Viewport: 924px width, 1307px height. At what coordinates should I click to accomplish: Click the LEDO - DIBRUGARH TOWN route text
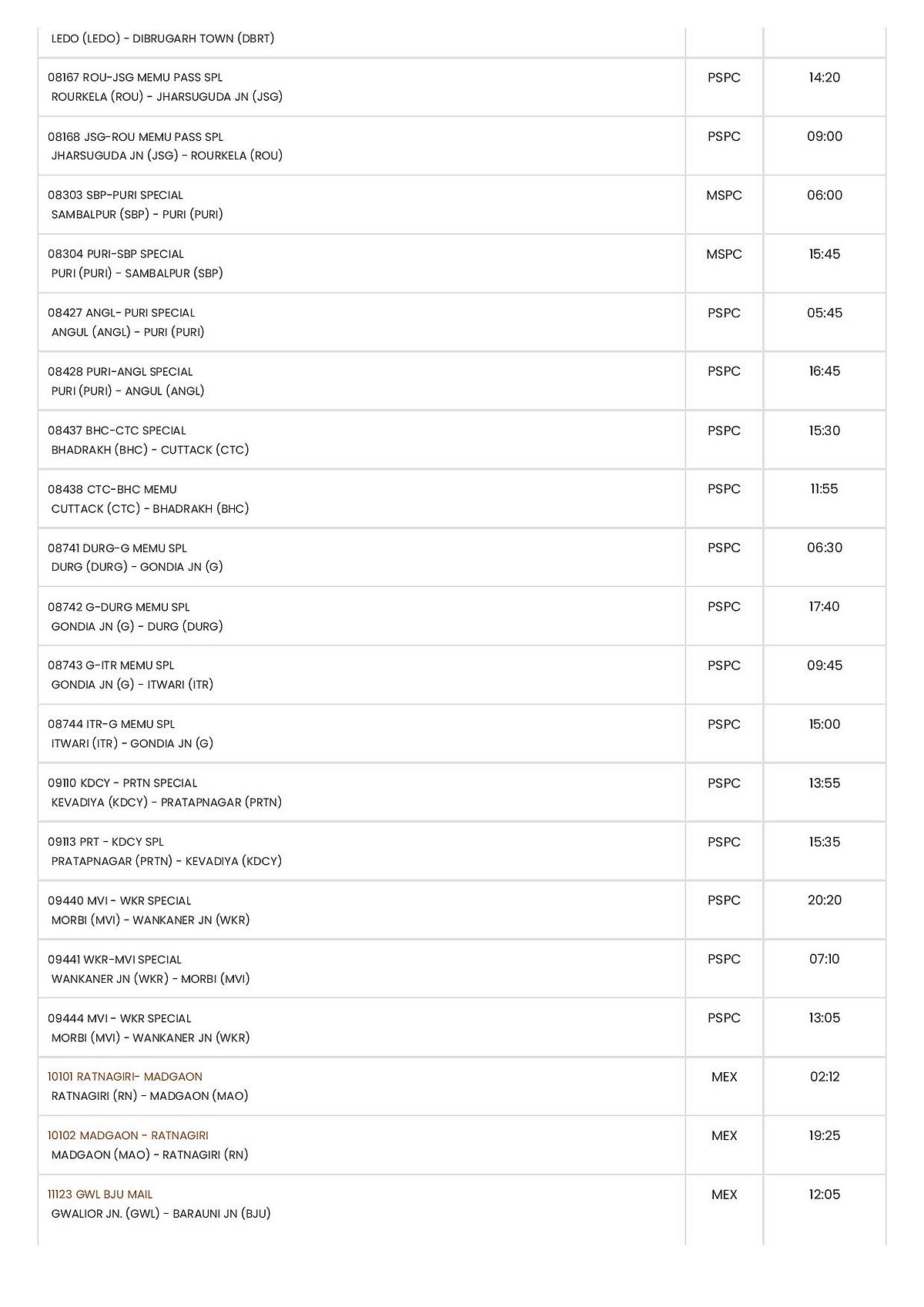[163, 39]
